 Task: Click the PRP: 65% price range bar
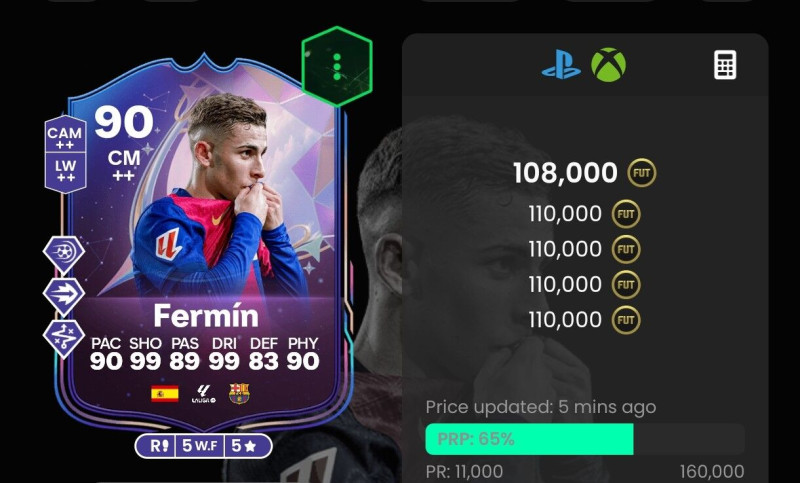pos(585,439)
